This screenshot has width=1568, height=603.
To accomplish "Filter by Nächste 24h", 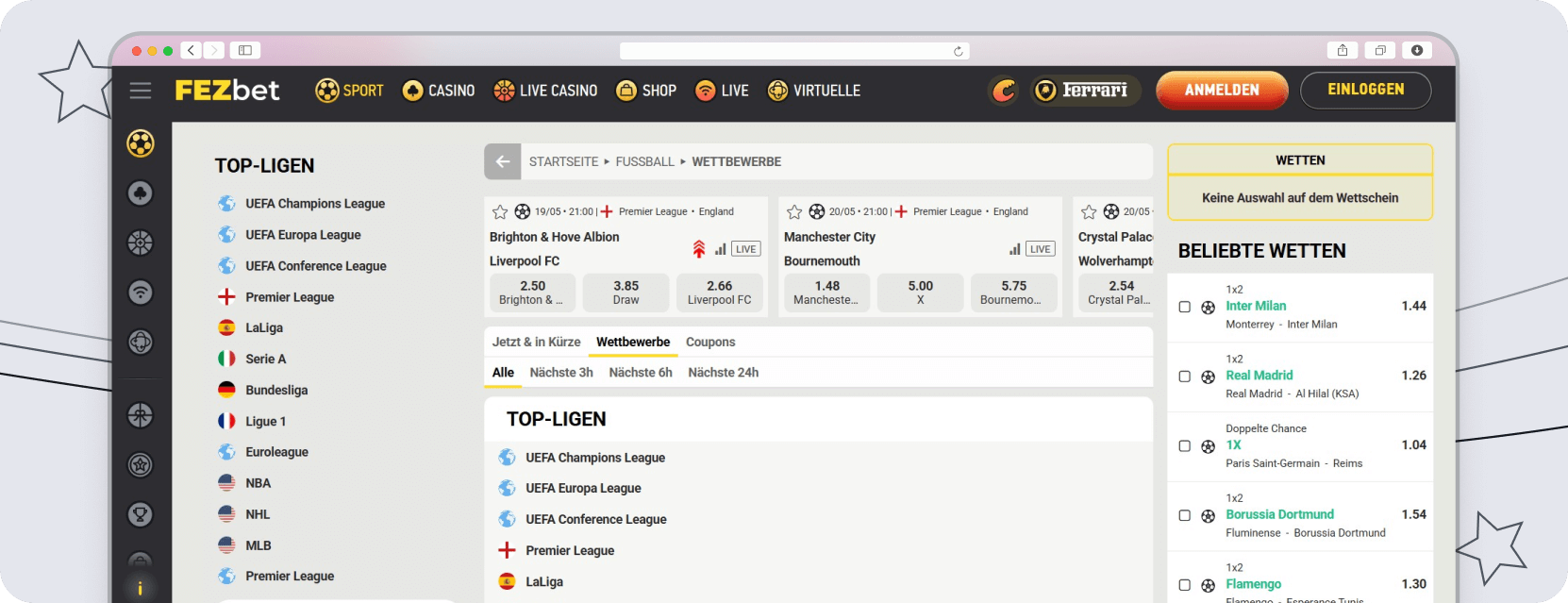I will point(724,373).
